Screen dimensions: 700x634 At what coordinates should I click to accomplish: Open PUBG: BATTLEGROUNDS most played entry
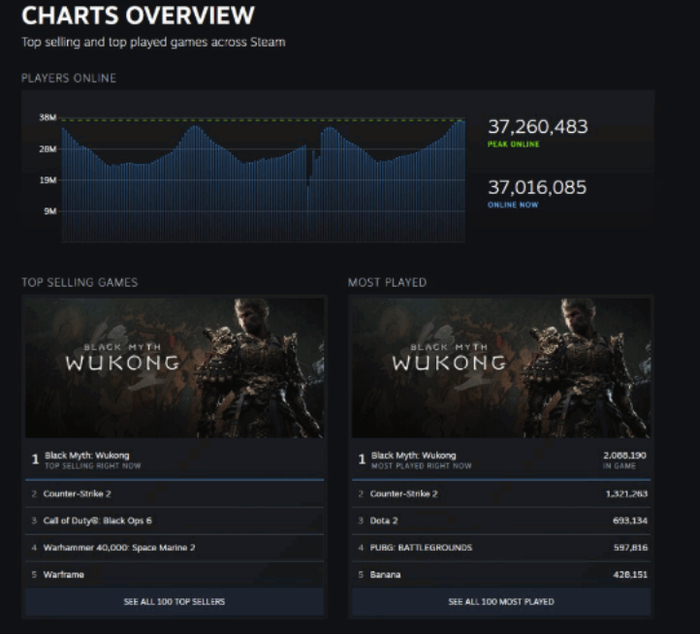pos(501,547)
